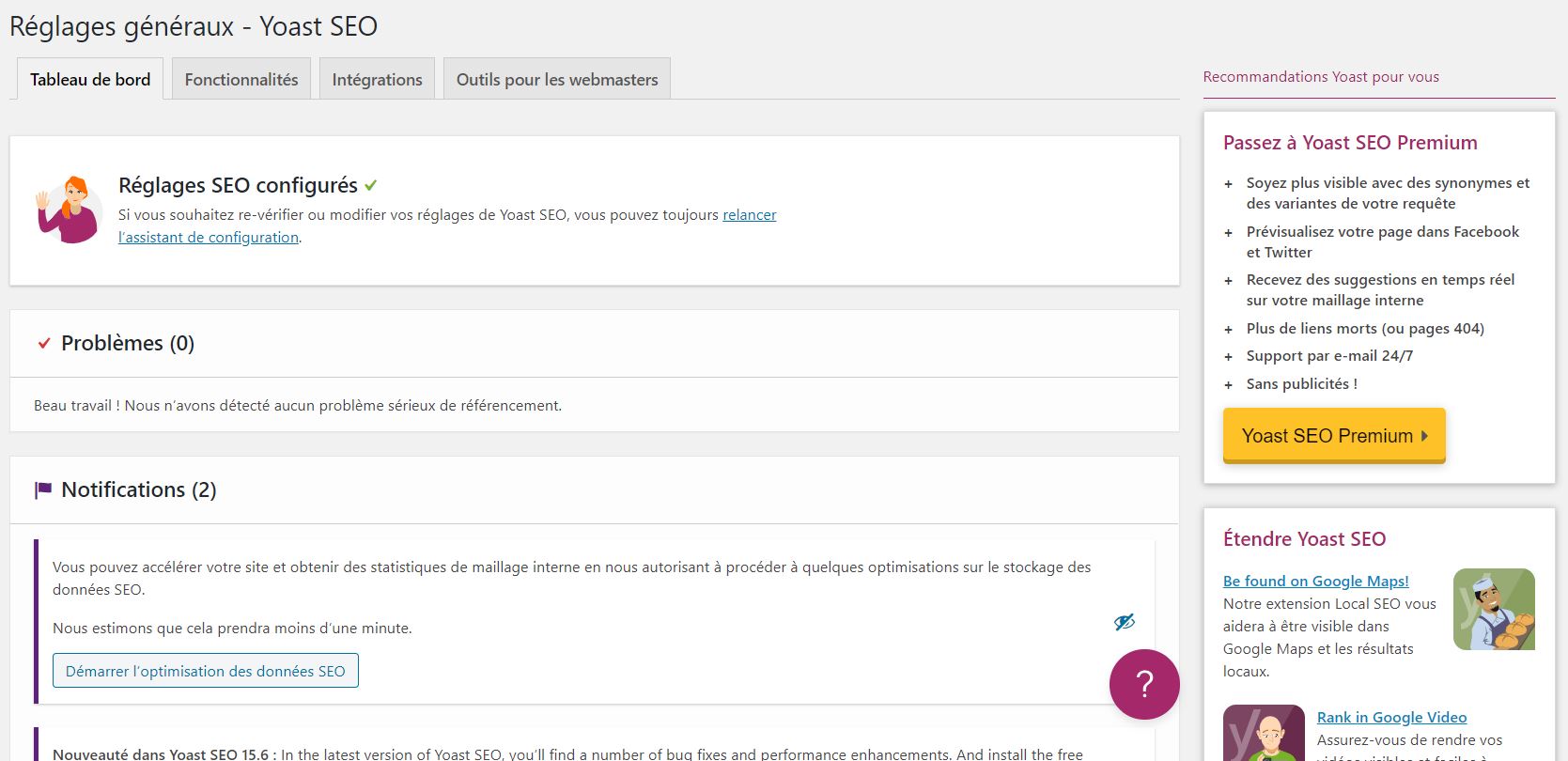Open the Rank in Google Video link
1568x761 pixels.
pyautogui.click(x=1391, y=717)
